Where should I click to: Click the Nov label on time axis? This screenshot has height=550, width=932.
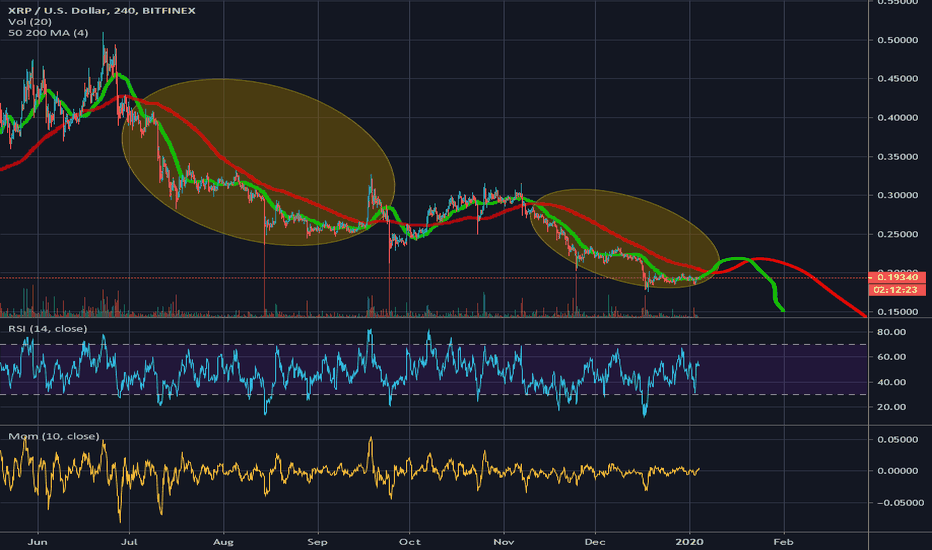504,542
